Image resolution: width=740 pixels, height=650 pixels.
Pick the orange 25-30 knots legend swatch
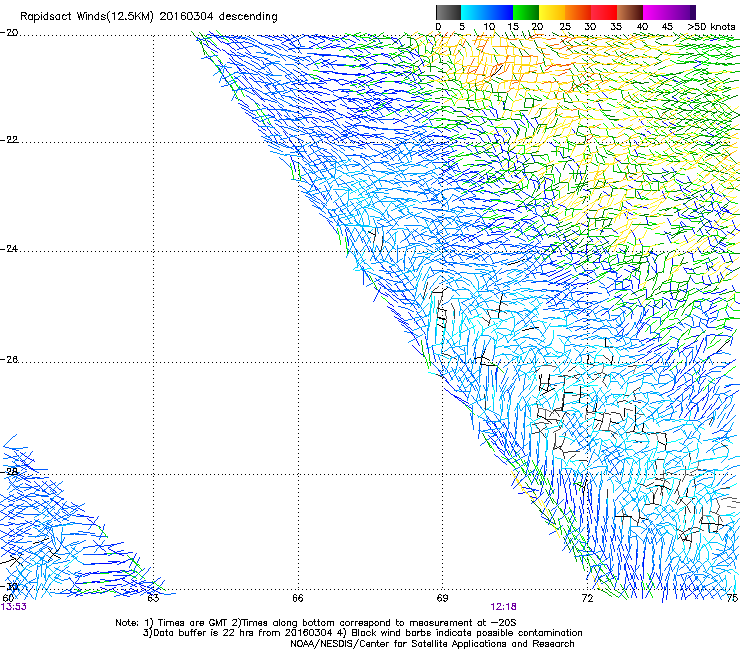click(578, 12)
